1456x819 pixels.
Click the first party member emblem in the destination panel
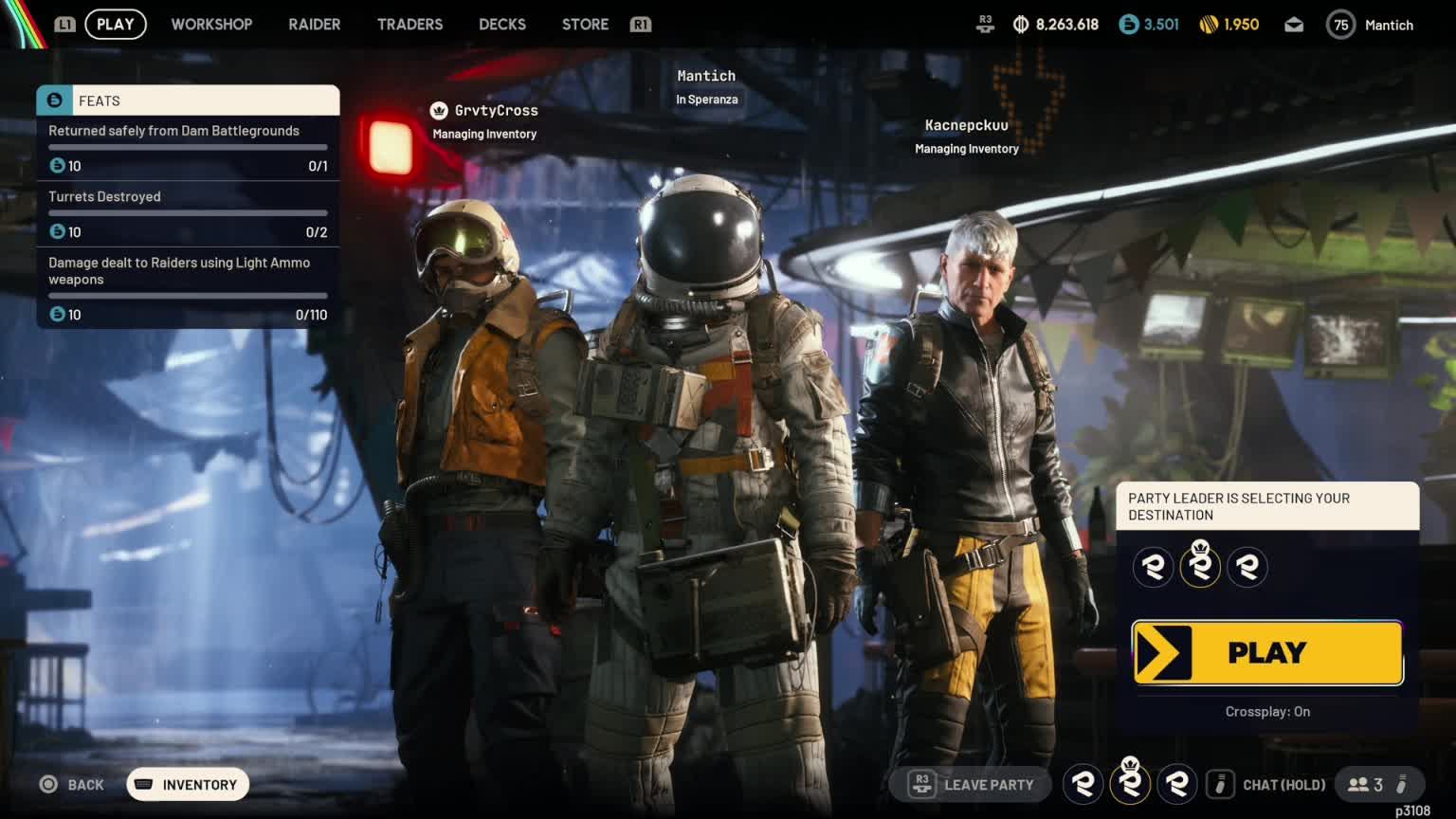pyautogui.click(x=1153, y=567)
